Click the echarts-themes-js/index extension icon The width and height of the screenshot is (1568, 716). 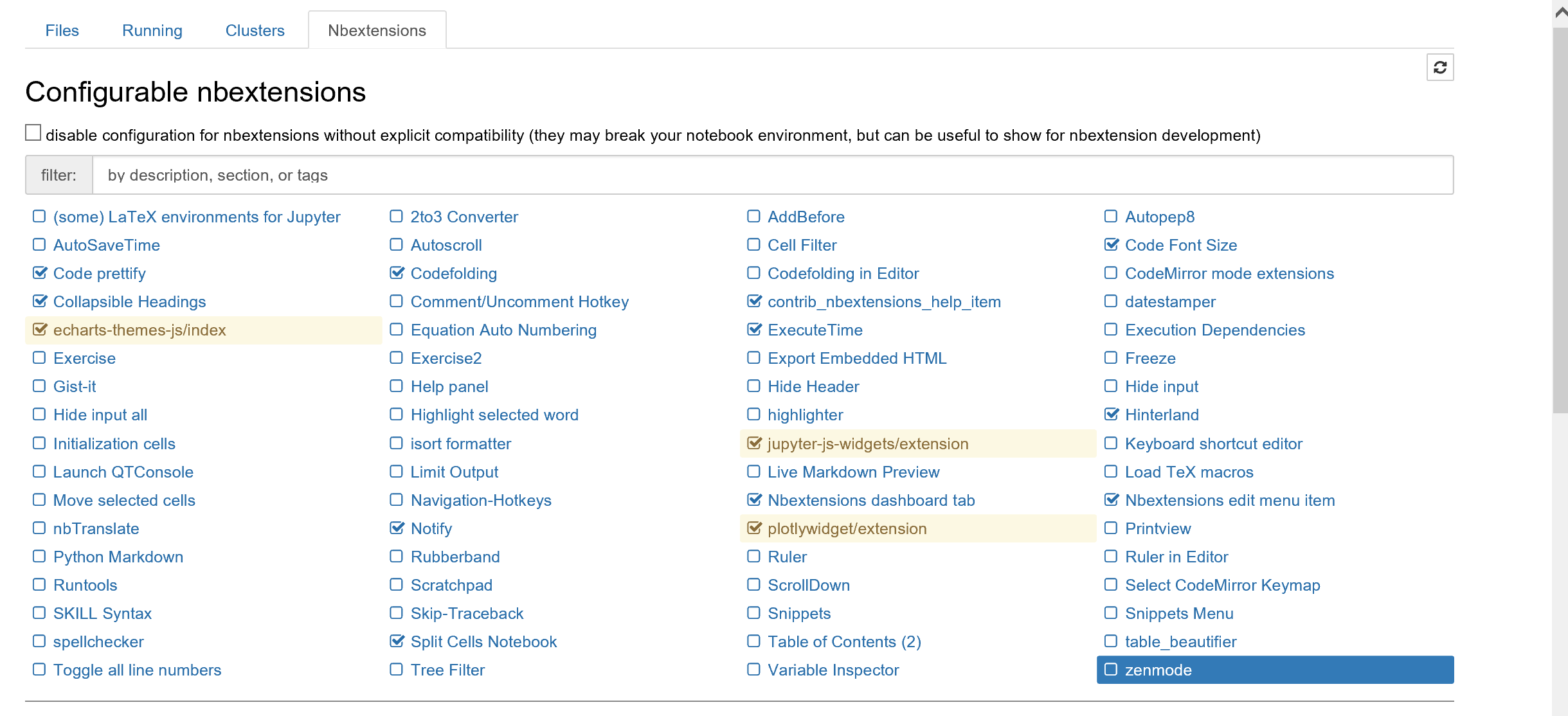[x=39, y=329]
